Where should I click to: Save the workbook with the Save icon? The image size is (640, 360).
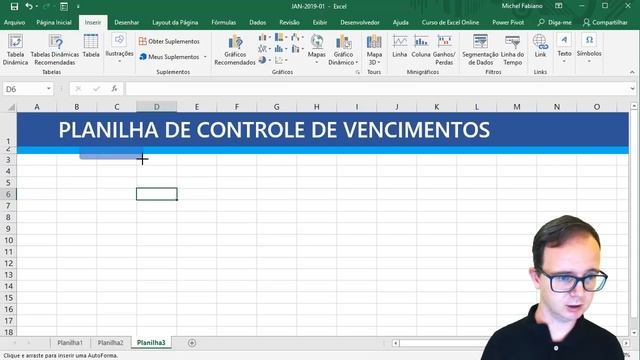pyautogui.click(x=14, y=7)
